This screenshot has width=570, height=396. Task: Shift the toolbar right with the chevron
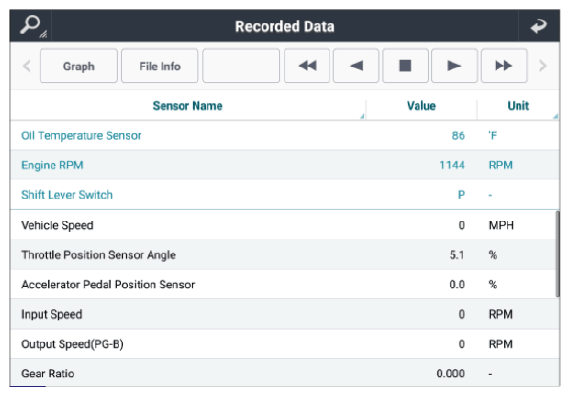[x=543, y=66]
